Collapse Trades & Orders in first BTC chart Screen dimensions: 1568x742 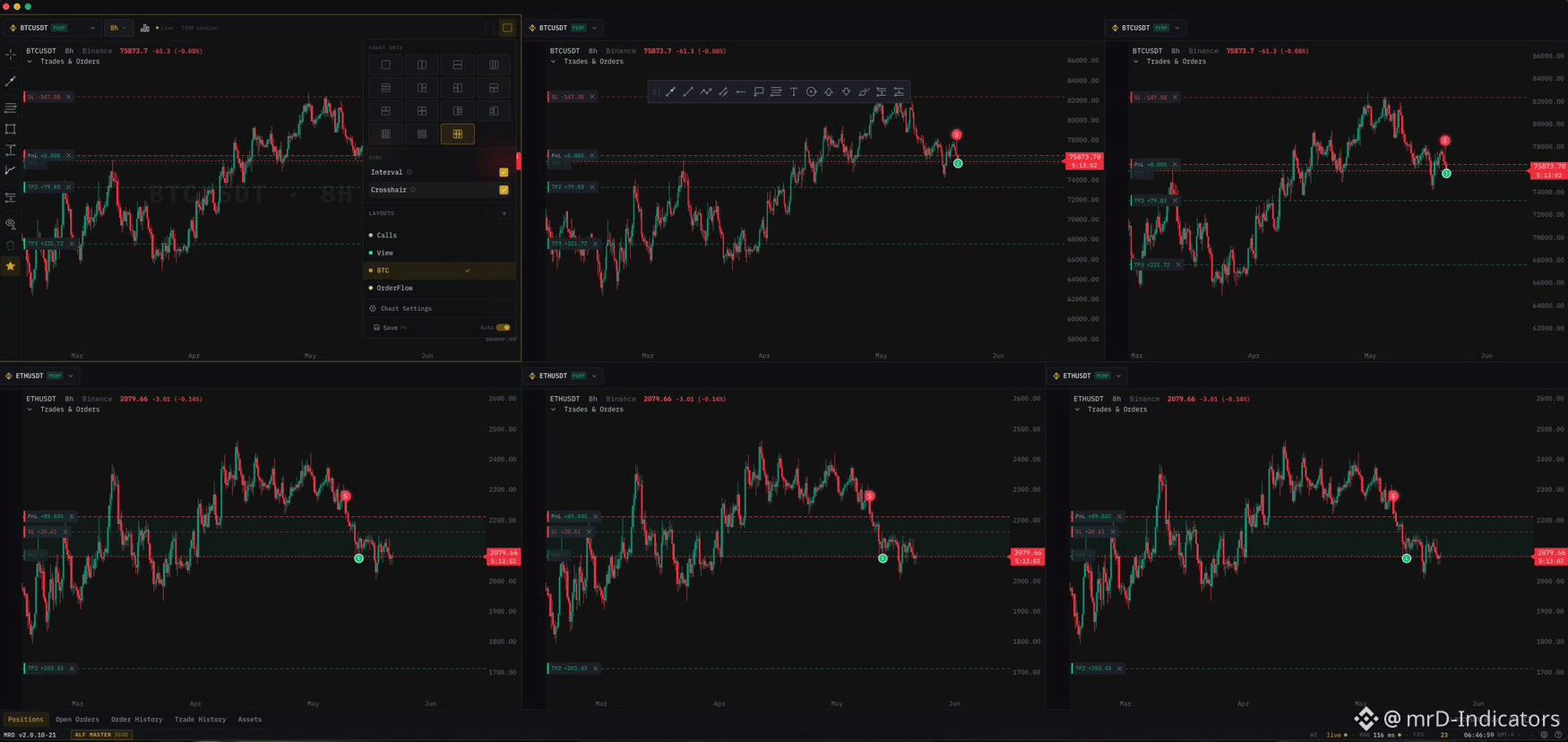click(30, 62)
